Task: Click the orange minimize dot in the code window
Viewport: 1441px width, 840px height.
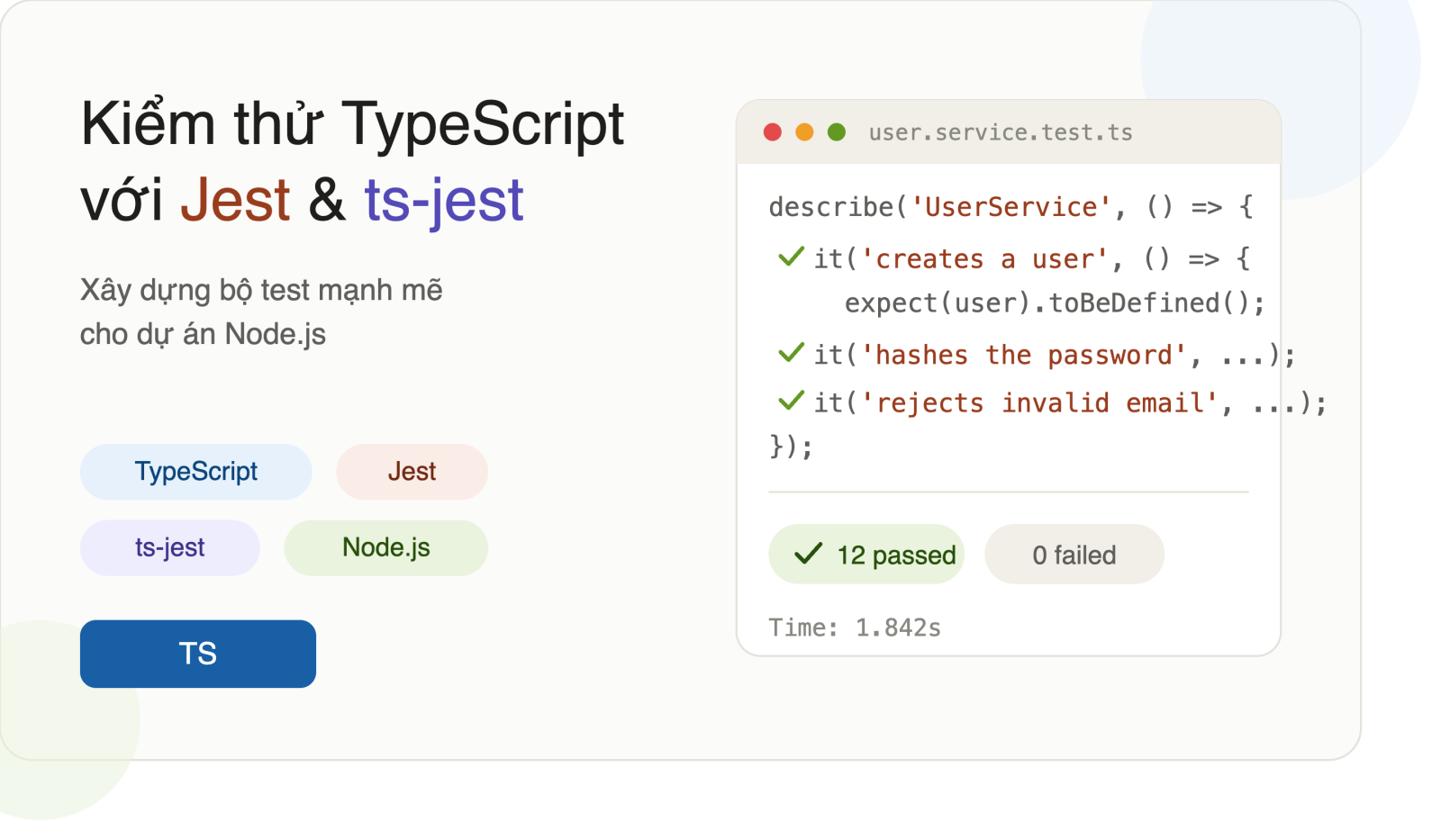Action: pyautogui.click(x=805, y=132)
